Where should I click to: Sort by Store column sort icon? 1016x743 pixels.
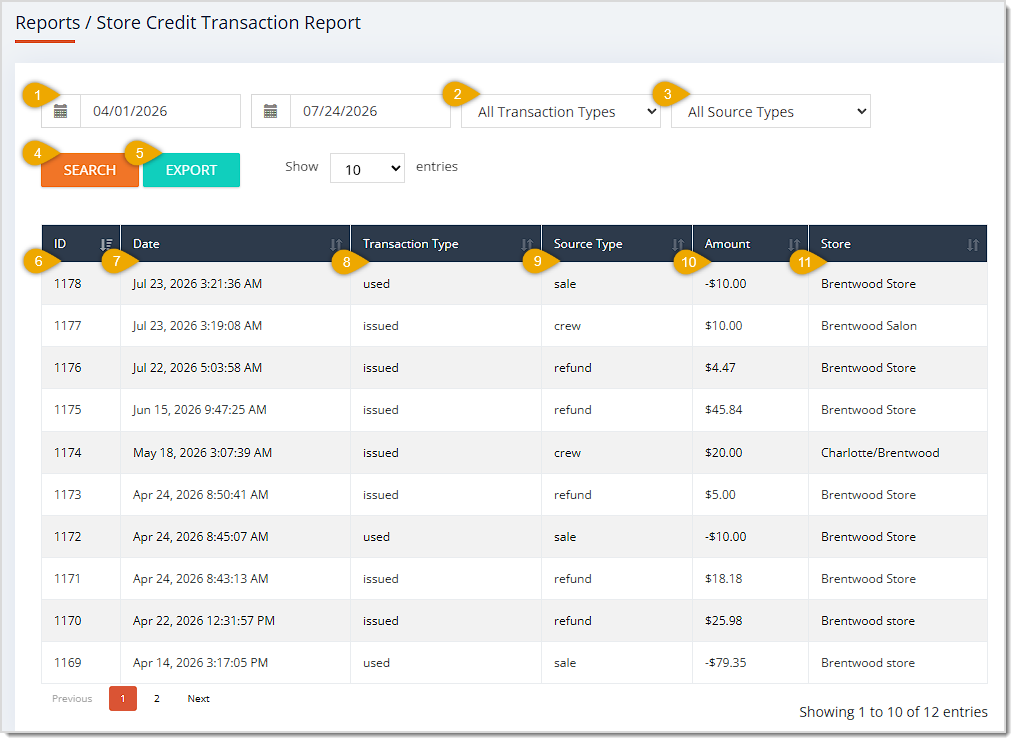[x=973, y=245]
